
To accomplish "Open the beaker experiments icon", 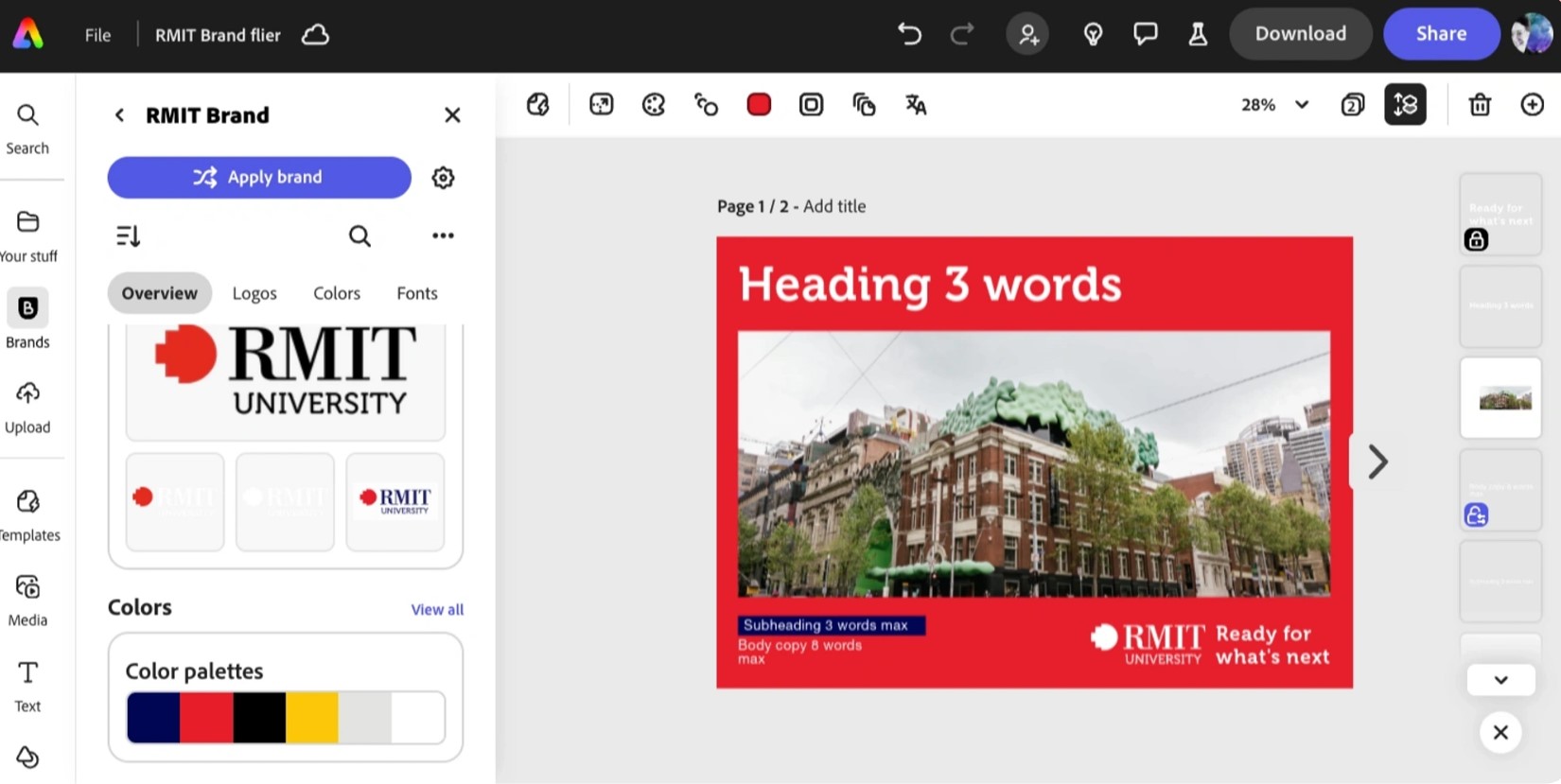I will (x=1198, y=35).
